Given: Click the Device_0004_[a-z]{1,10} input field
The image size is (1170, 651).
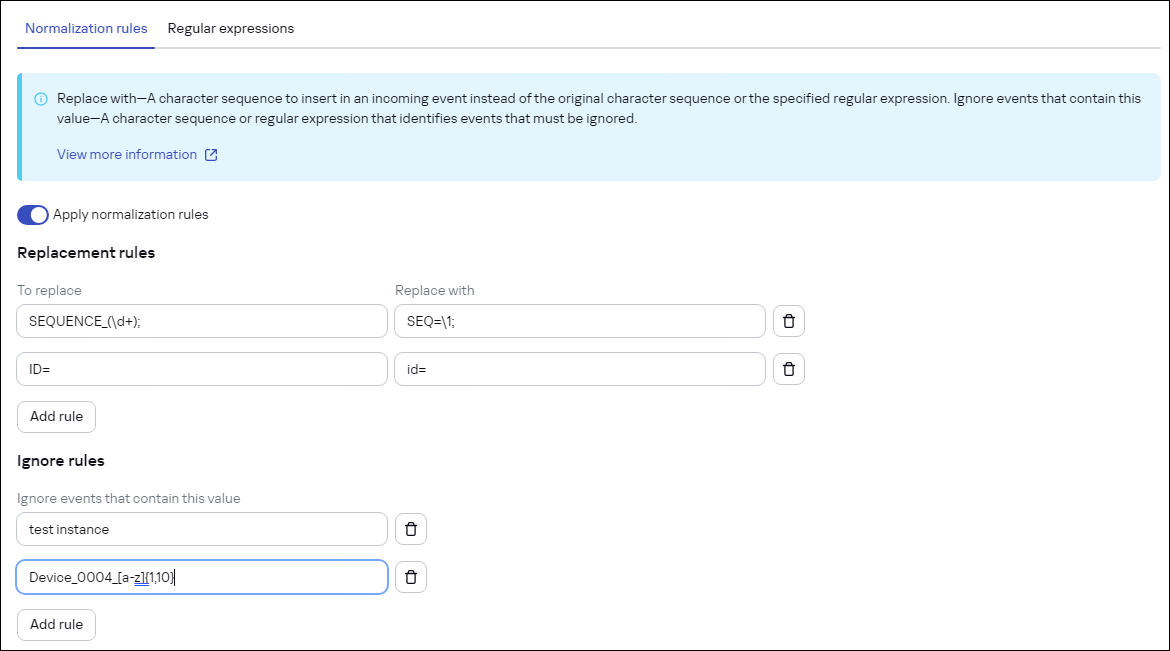Looking at the screenshot, I should point(200,577).
